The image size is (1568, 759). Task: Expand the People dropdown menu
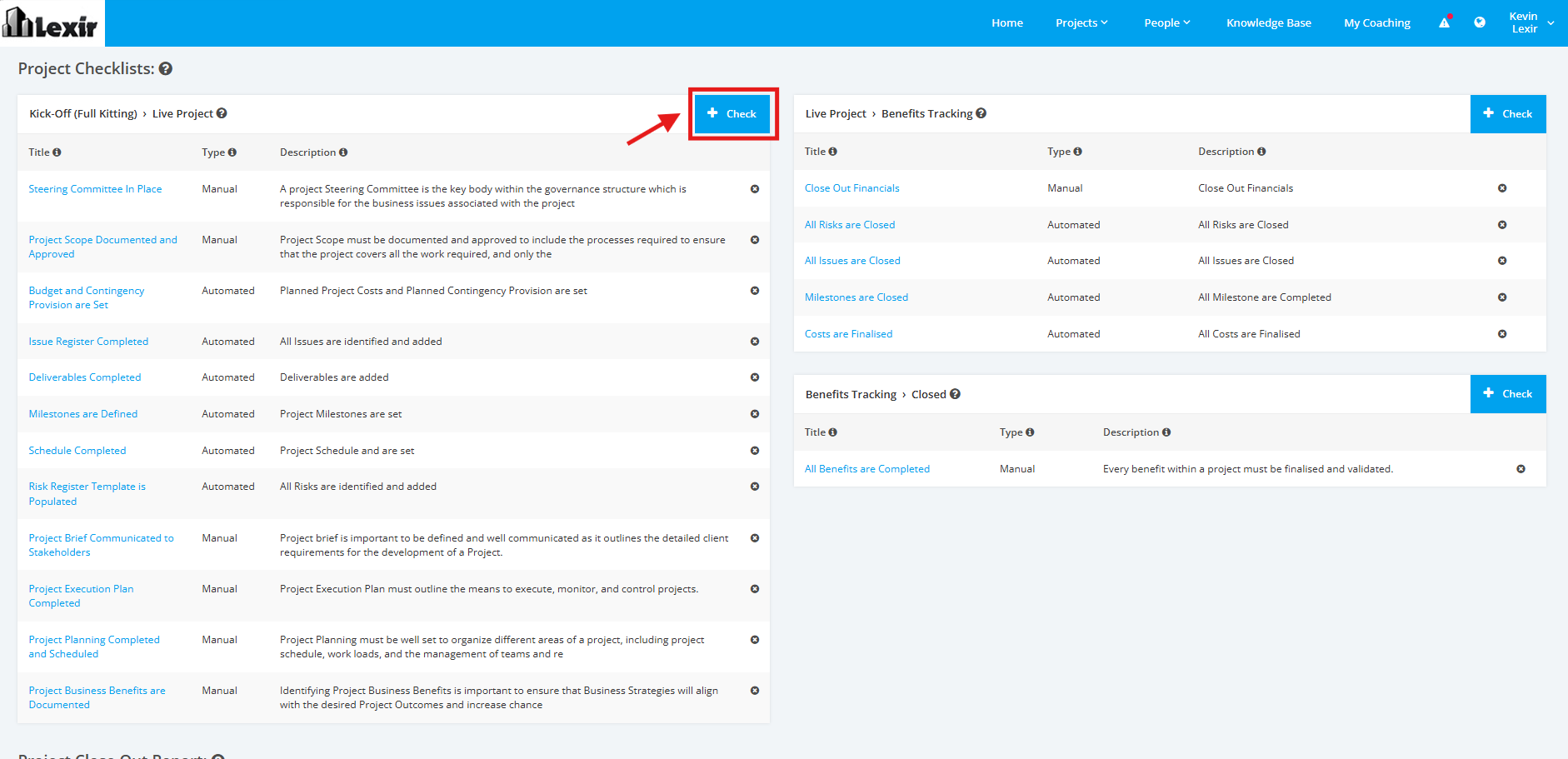[1167, 22]
